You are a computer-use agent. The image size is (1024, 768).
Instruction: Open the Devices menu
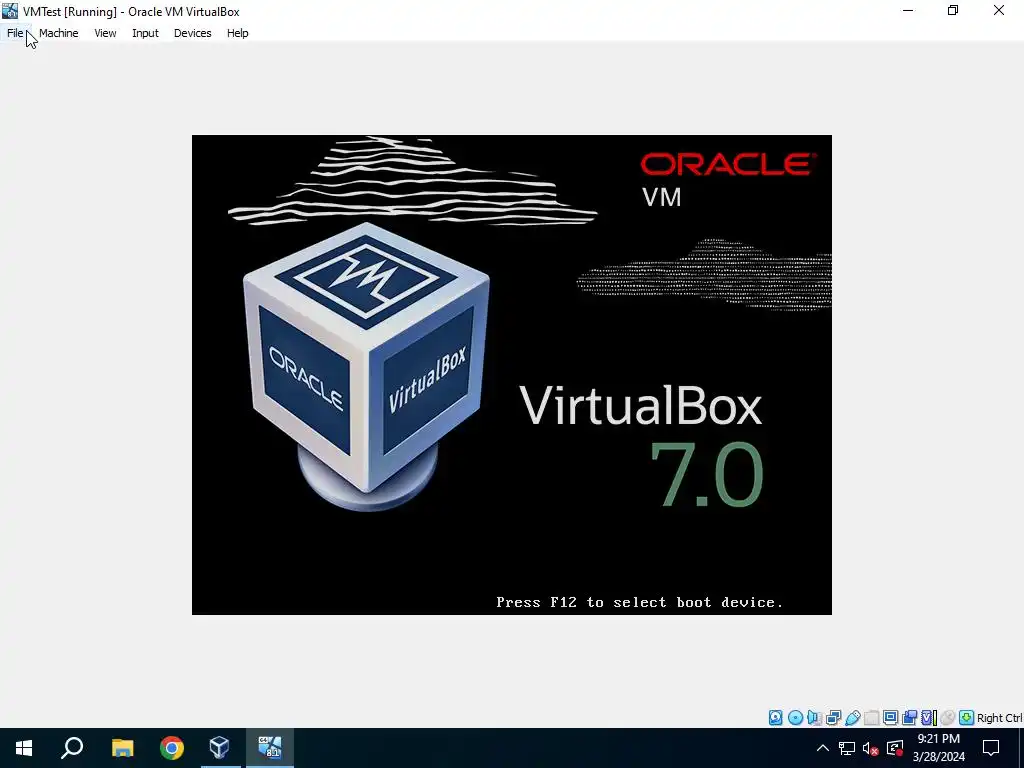[x=193, y=33]
